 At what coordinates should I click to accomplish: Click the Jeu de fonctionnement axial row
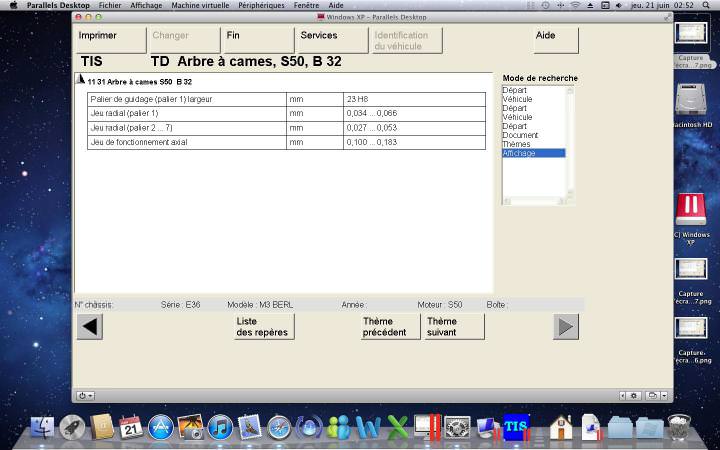(x=287, y=142)
